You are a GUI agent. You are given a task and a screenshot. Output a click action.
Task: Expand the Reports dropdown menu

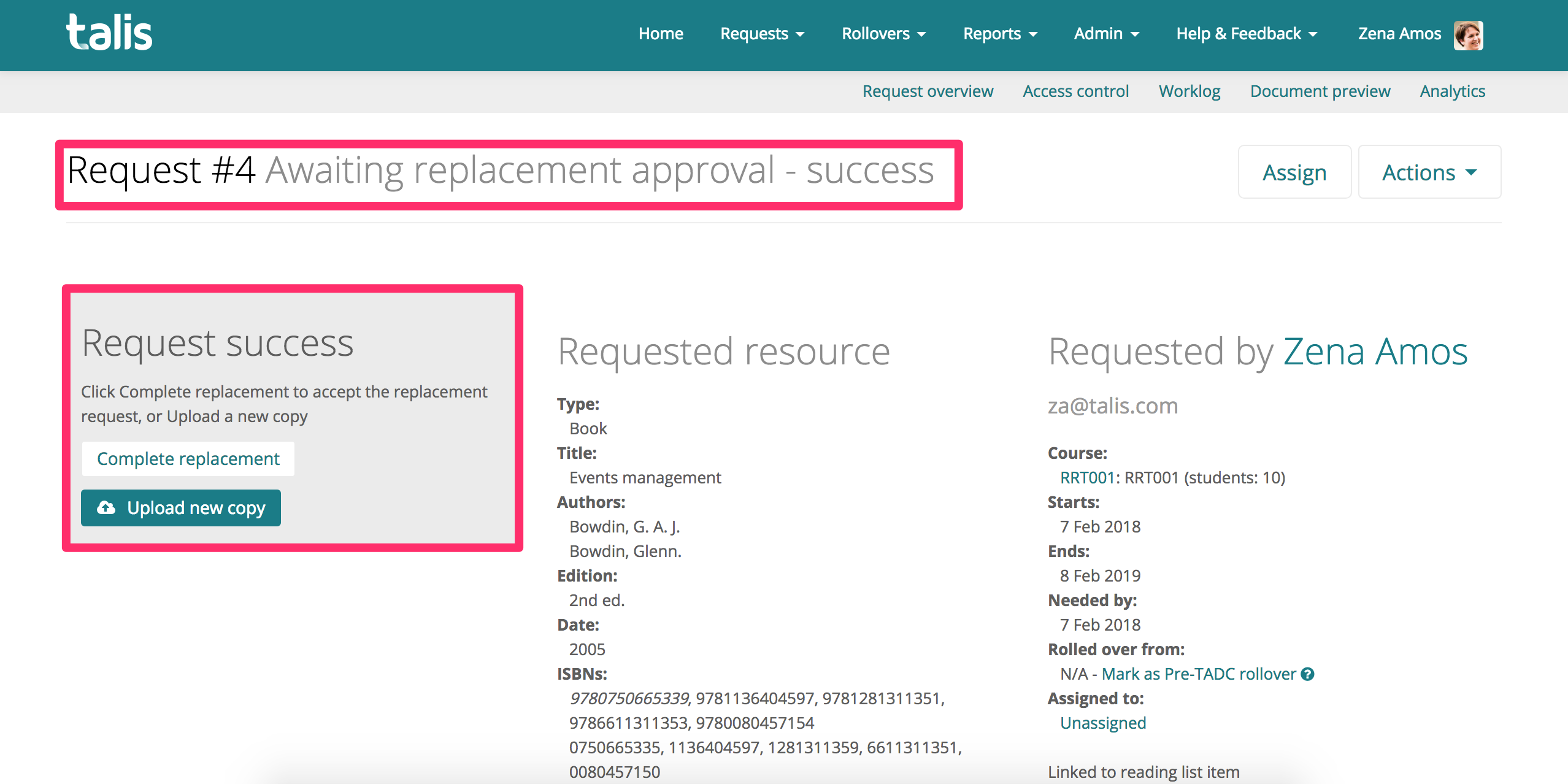coord(1000,34)
